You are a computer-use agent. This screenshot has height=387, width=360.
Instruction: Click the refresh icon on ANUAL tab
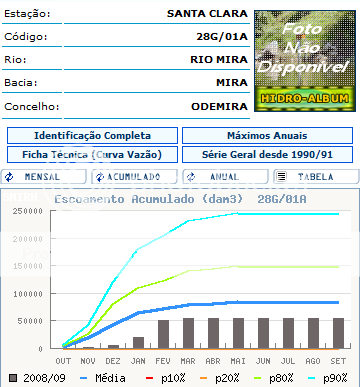(191, 177)
